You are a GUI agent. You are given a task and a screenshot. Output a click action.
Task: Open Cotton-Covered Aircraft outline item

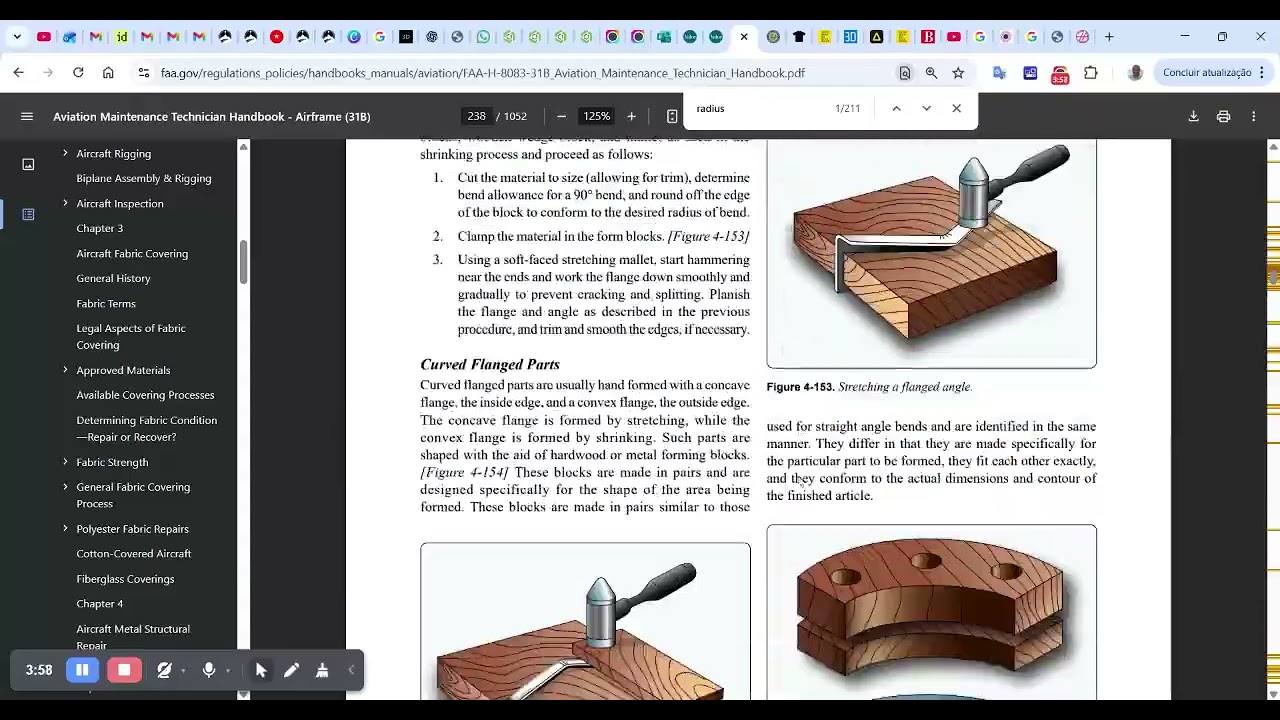point(134,553)
